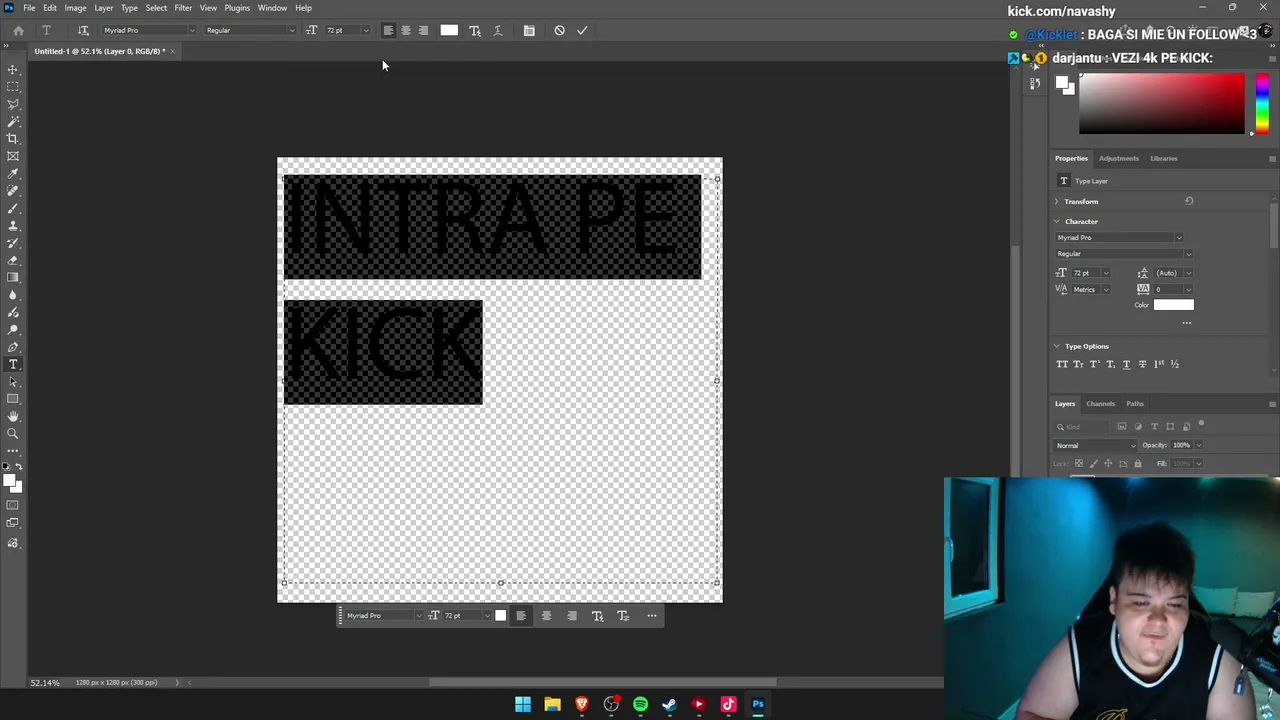Select the Path Selection tool
The height and width of the screenshot is (720, 1280).
pos(13,382)
